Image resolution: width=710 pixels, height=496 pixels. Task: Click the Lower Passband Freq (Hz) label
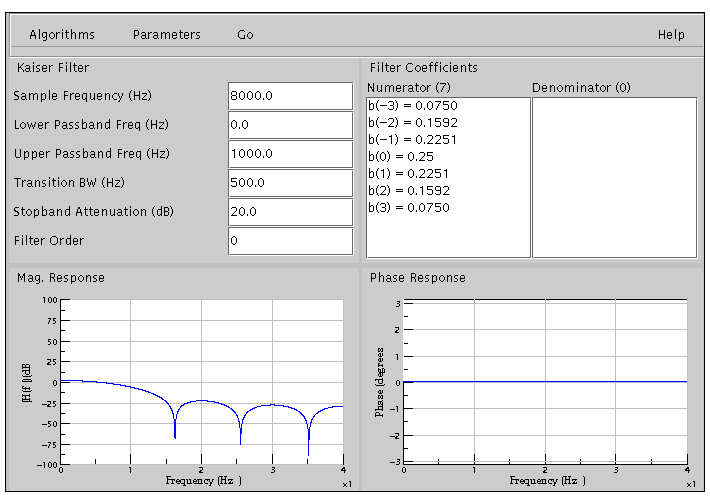(x=91, y=125)
